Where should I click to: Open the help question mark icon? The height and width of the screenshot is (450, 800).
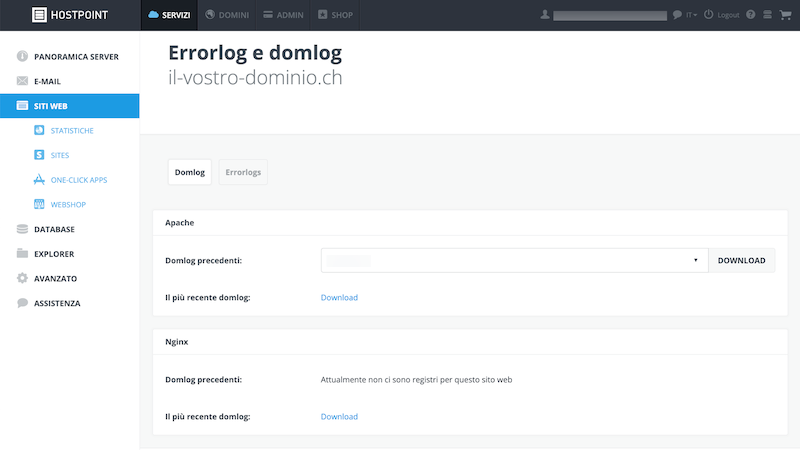tap(751, 14)
